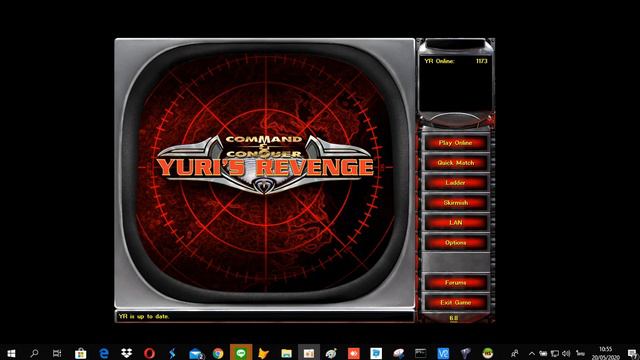Click Exit Game button
640x360 pixels.
pos(456,302)
